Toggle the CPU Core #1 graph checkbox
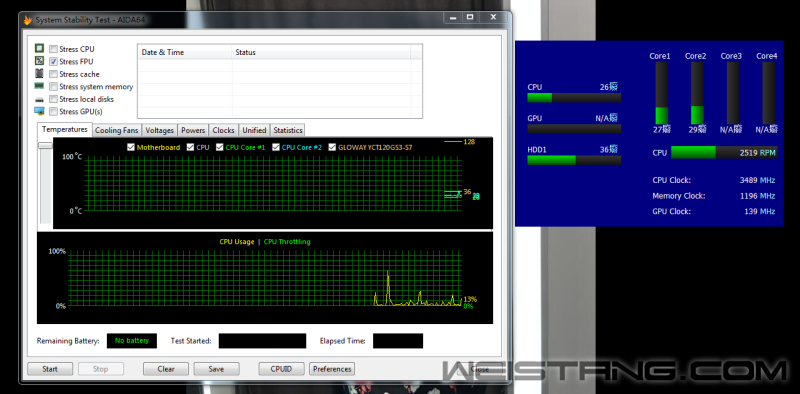Viewport: 800px width, 394px height. (220, 147)
